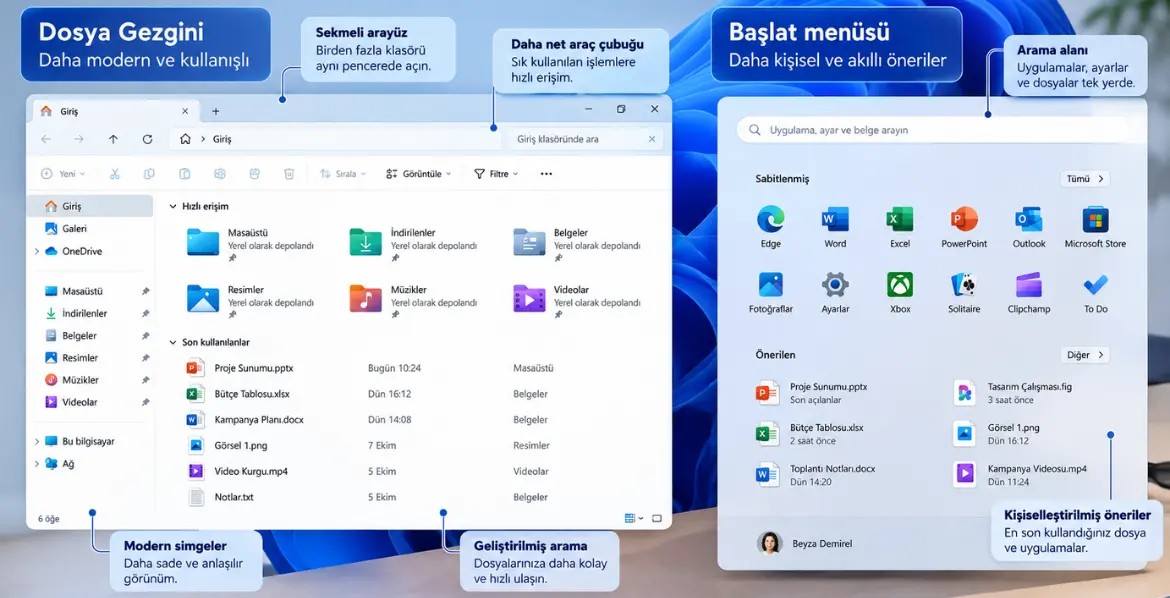This screenshot has height=598, width=1170.
Task: Close the Giriş tab
Action: pos(185,111)
